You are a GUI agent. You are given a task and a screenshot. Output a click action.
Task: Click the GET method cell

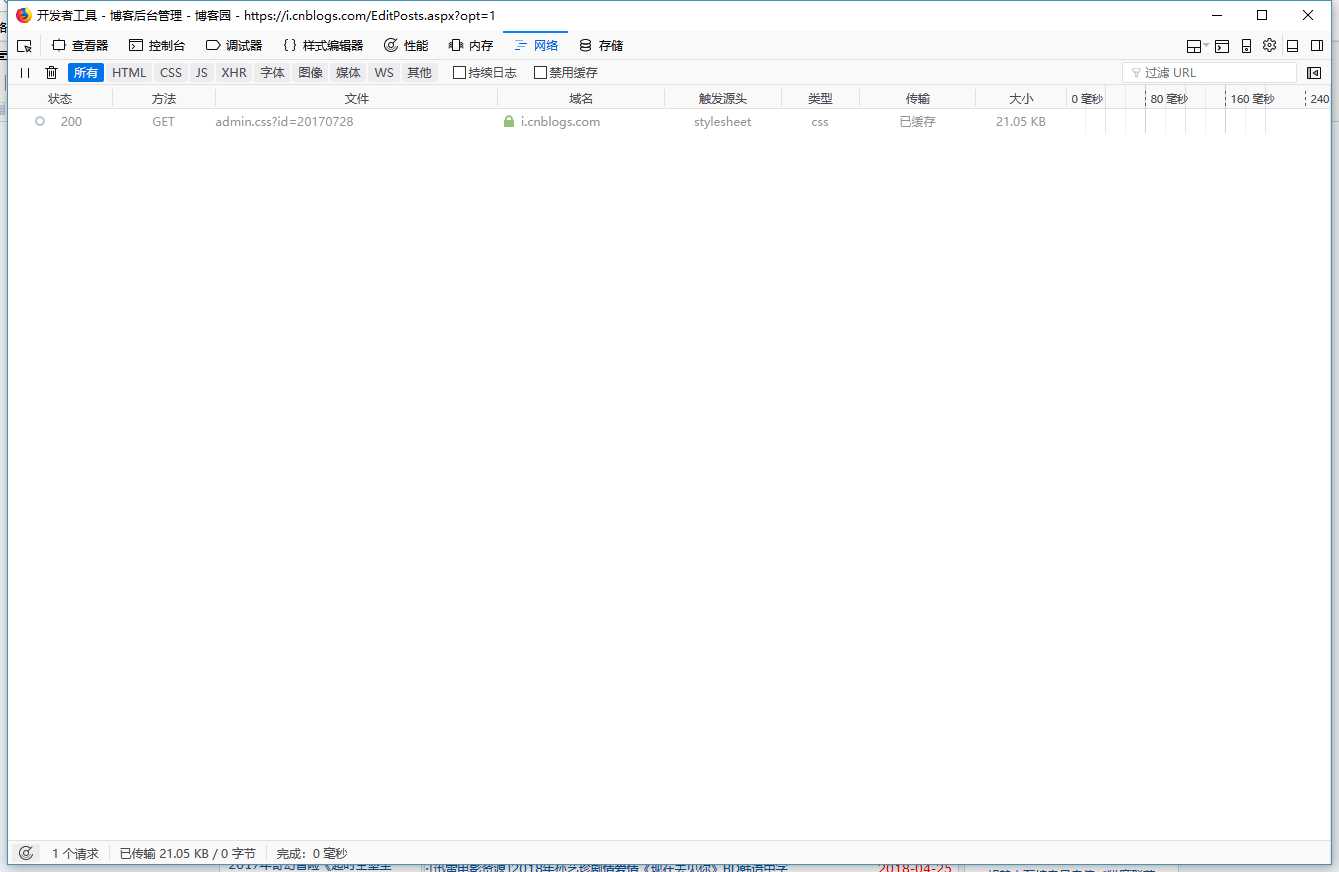point(164,122)
